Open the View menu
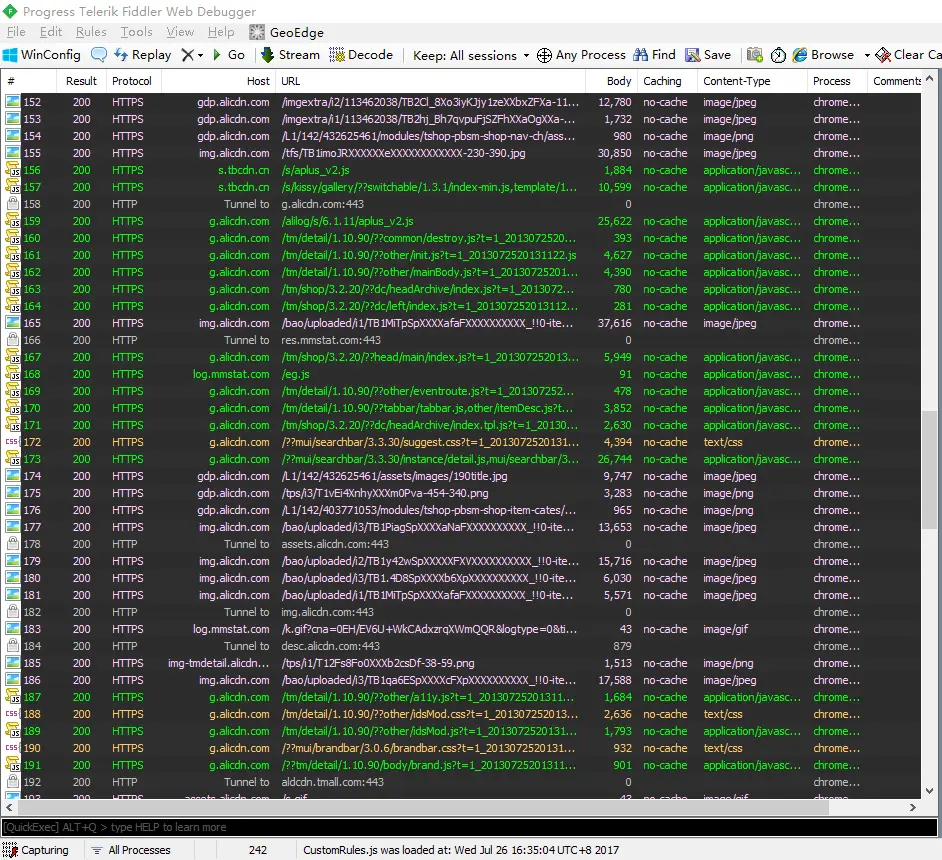Image resolution: width=942 pixels, height=860 pixels. click(180, 32)
